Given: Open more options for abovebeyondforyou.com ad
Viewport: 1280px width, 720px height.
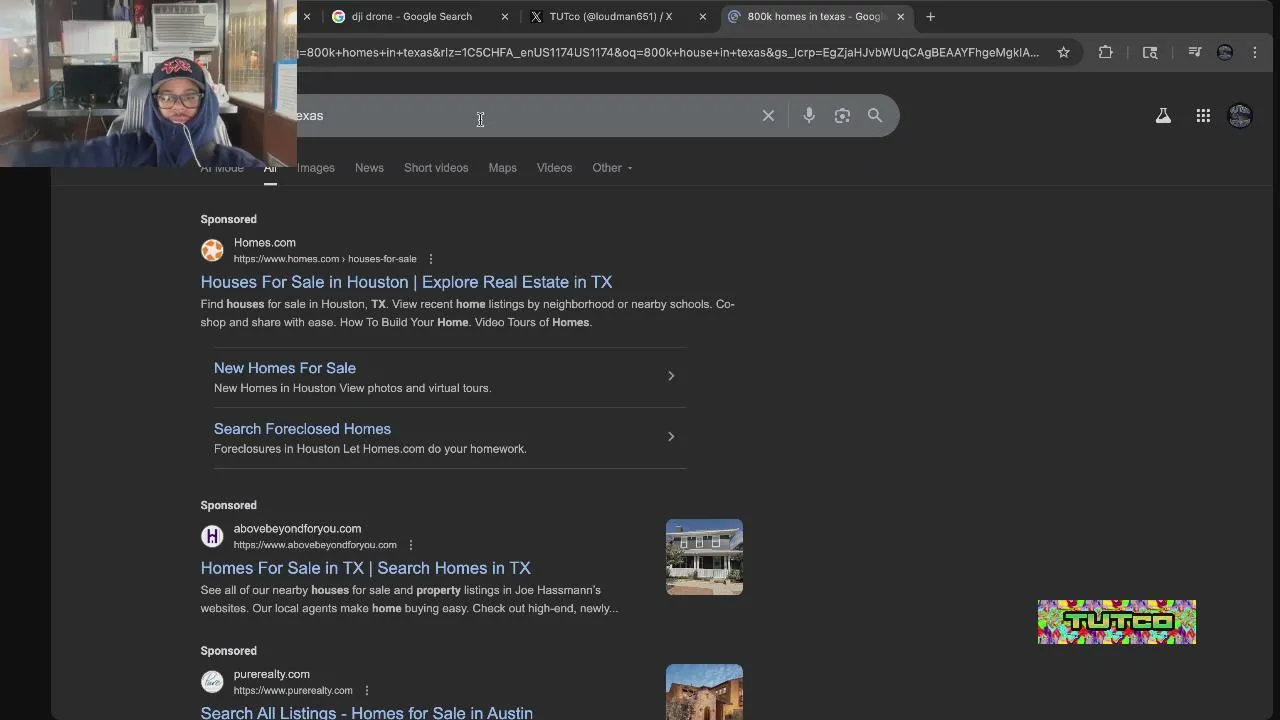Looking at the screenshot, I should coord(411,545).
